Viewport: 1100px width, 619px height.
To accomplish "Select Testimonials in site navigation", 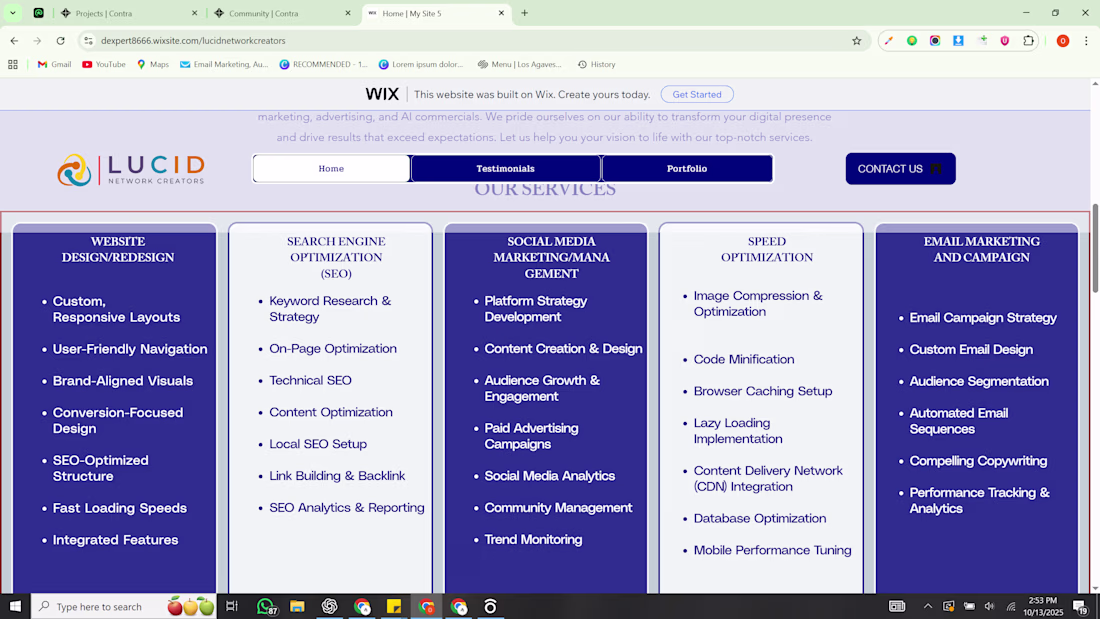I will (505, 168).
